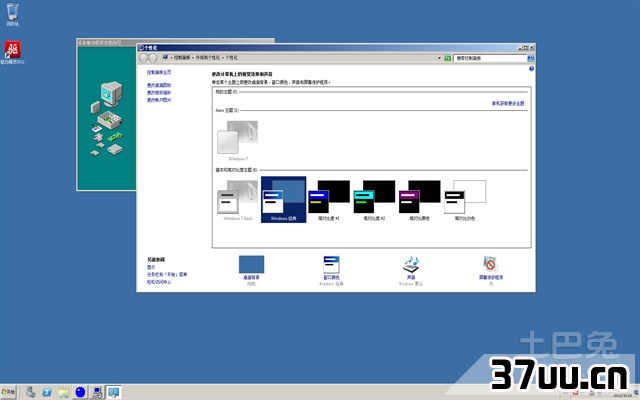
Task: Select the High Contrast Black theme
Action: [x=419, y=200]
